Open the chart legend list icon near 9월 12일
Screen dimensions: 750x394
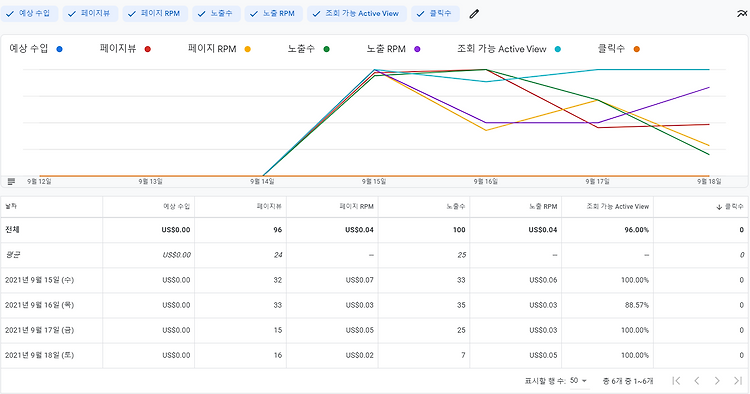click(x=11, y=182)
